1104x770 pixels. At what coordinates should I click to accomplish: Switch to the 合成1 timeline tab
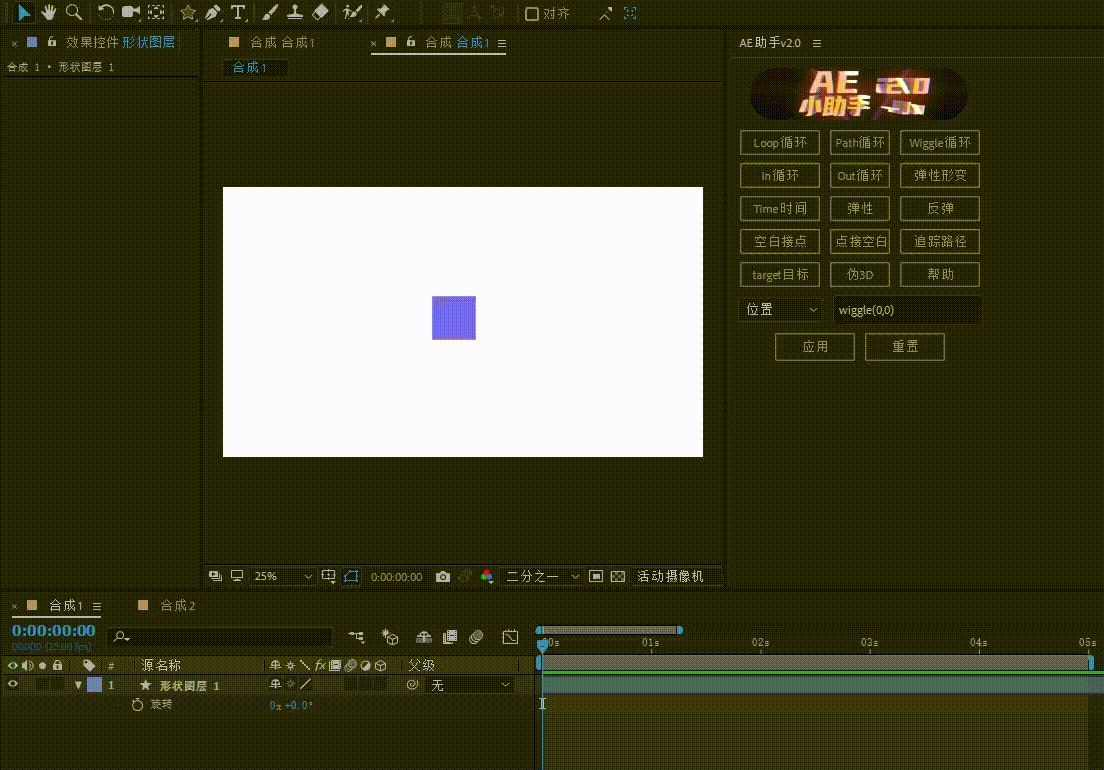[x=65, y=605]
